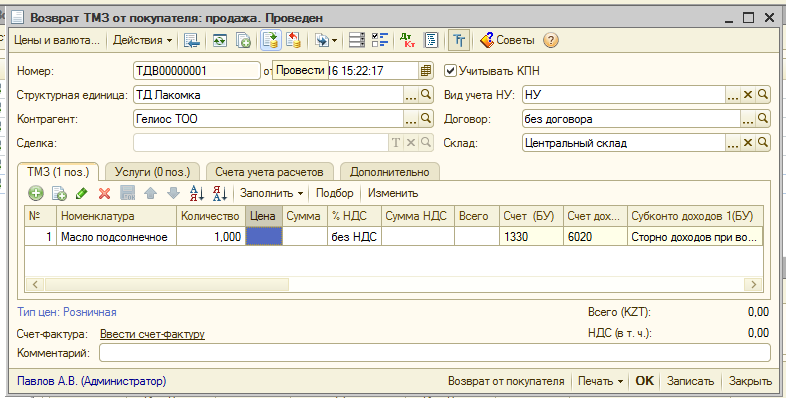Click horizontal scrollbar thumb of table
This screenshot has height=398, width=786.
click(x=167, y=285)
